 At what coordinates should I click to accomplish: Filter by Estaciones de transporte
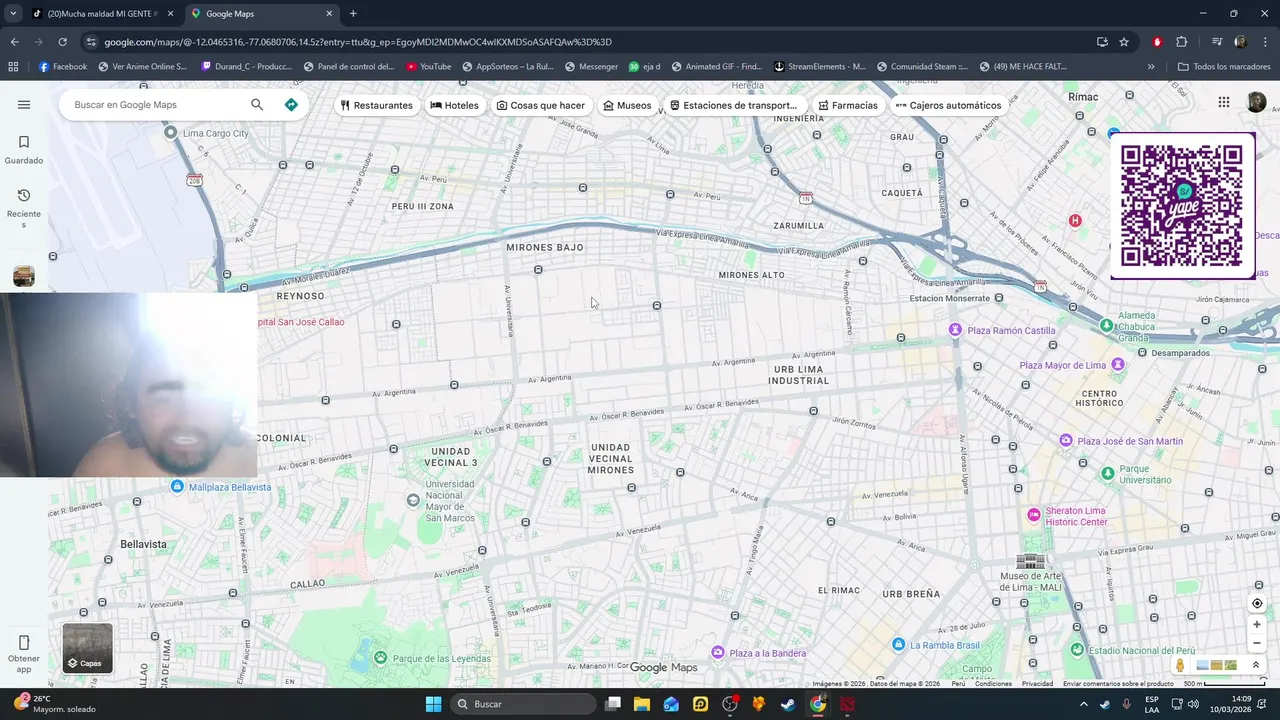click(733, 105)
